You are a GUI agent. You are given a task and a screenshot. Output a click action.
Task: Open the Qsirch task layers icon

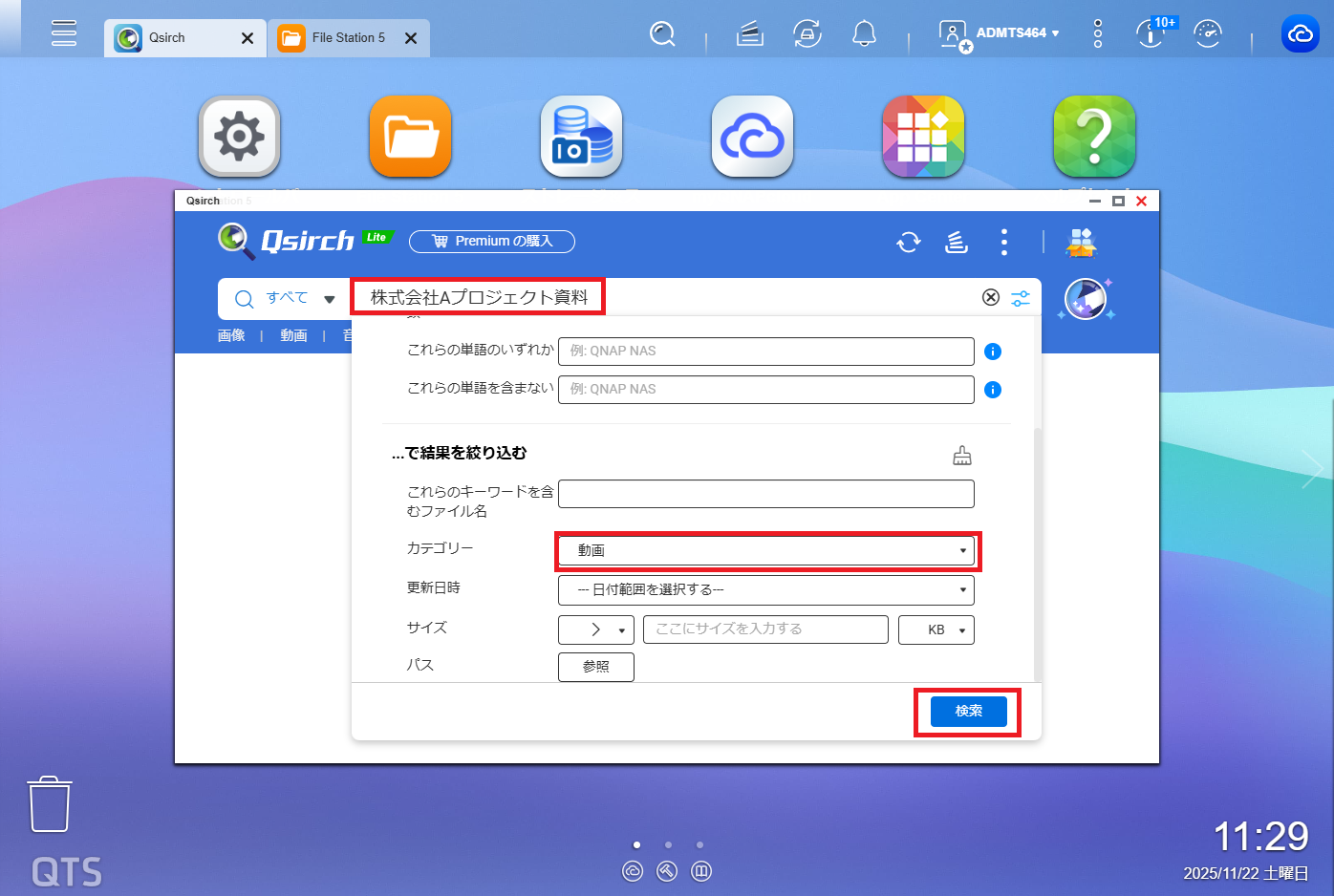(x=957, y=243)
